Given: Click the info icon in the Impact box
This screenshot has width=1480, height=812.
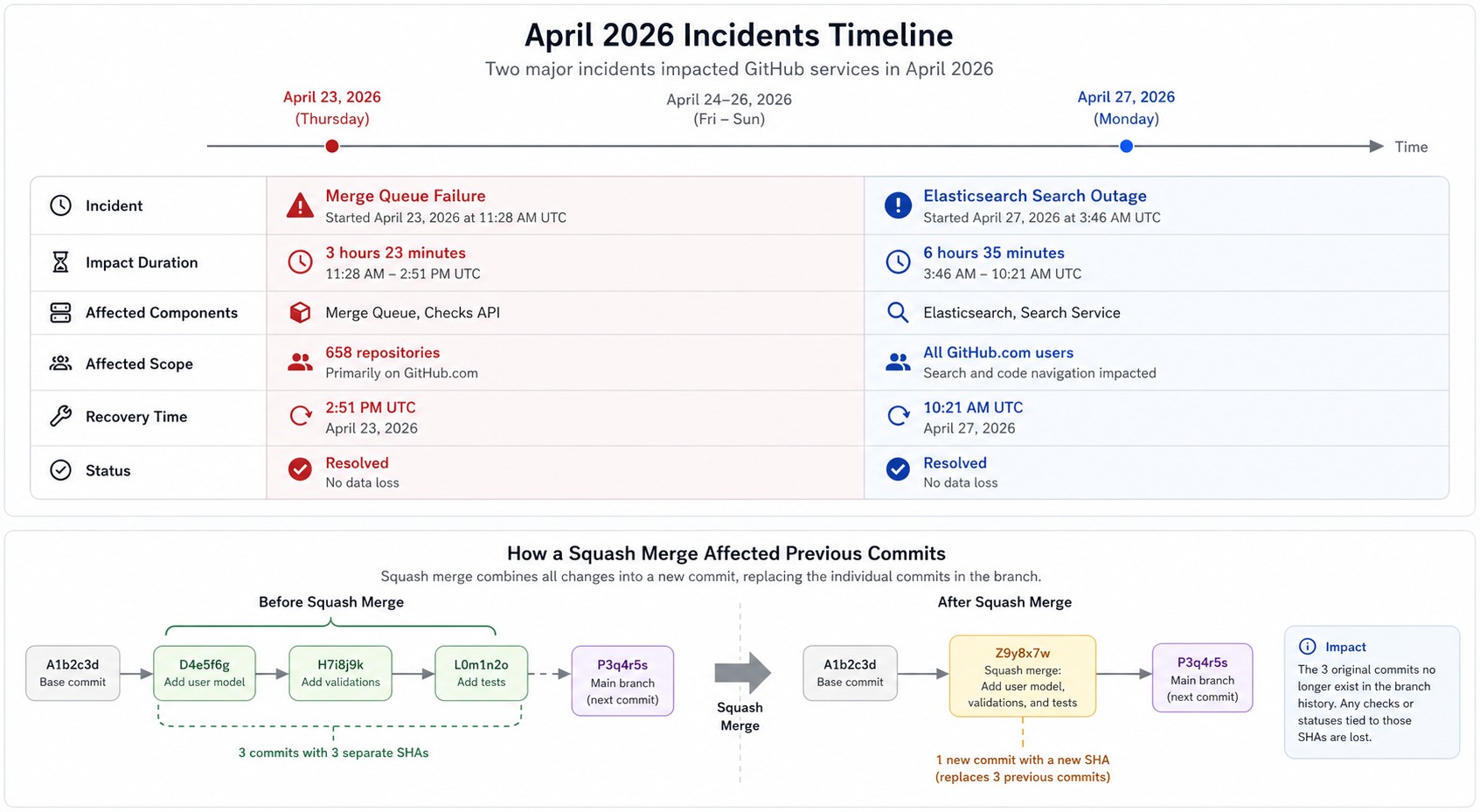Looking at the screenshot, I should point(1307,647).
